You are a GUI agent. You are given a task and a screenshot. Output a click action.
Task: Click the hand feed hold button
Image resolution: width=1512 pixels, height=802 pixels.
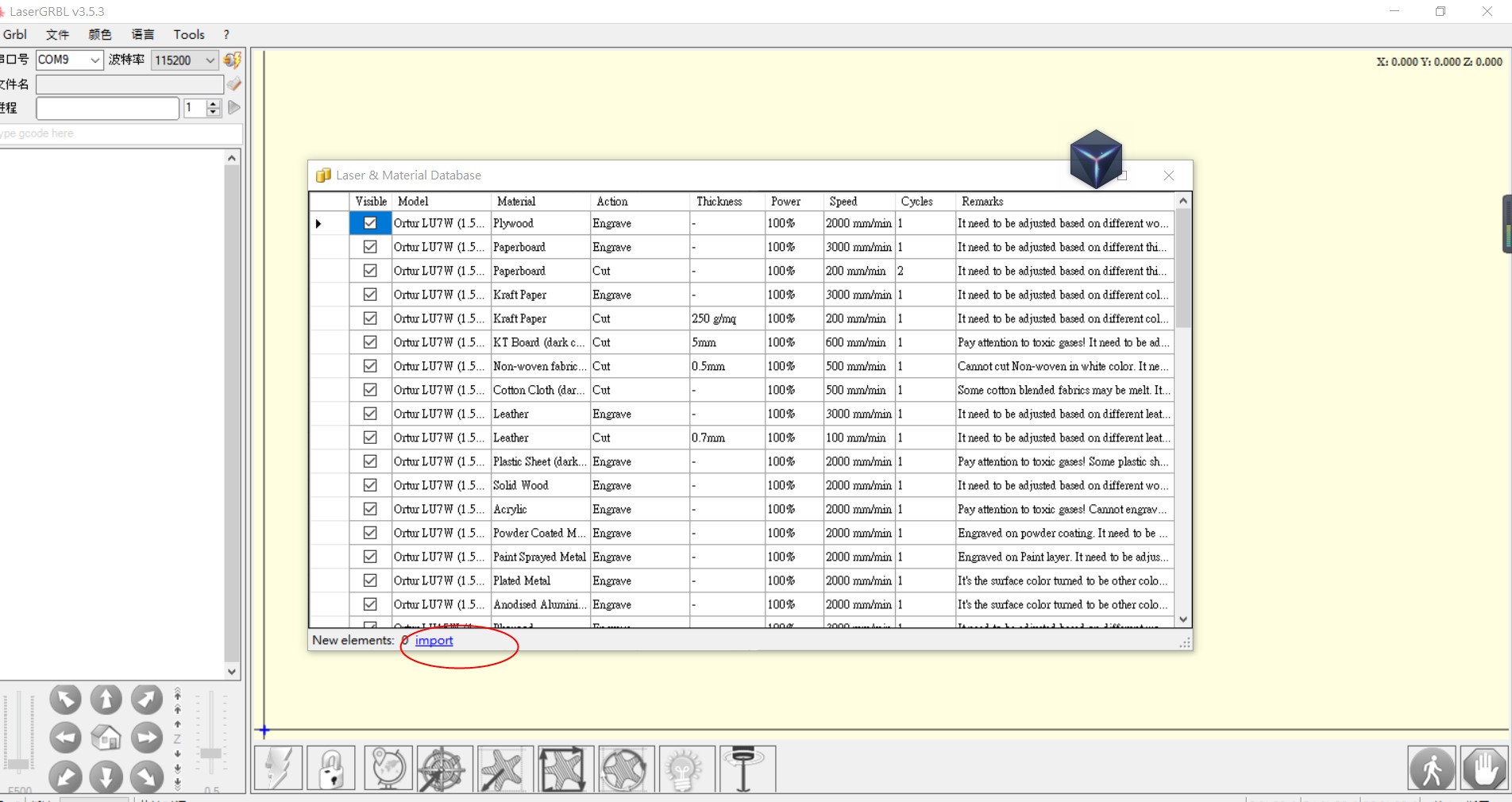pyautogui.click(x=1484, y=768)
